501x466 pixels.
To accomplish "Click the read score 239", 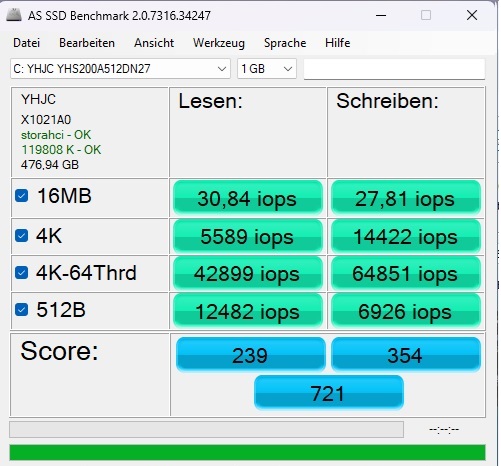I will [250, 355].
